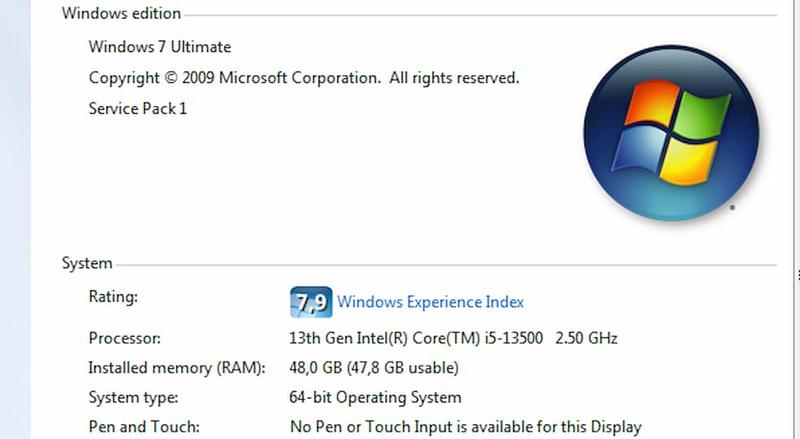Click the Service Pack 1 text
Viewport: 800px width, 439px height.
click(x=138, y=108)
